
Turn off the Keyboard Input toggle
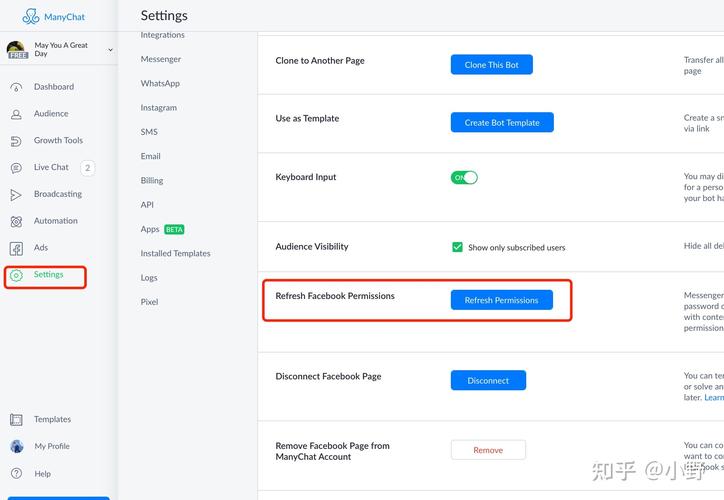[464, 177]
